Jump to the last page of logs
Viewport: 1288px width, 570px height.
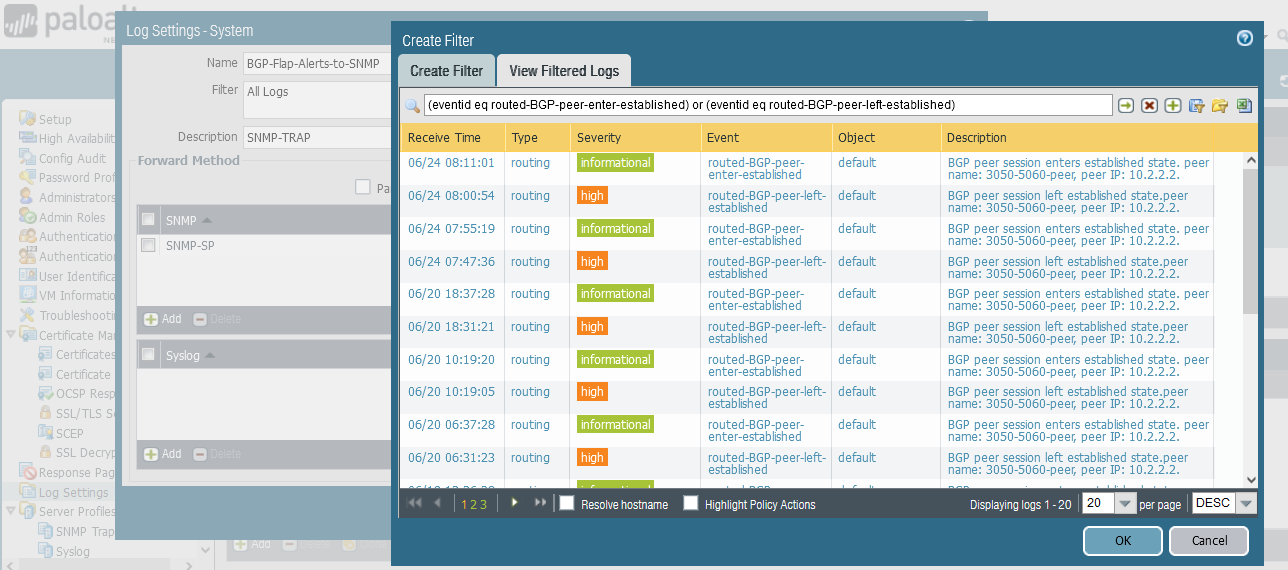point(540,503)
